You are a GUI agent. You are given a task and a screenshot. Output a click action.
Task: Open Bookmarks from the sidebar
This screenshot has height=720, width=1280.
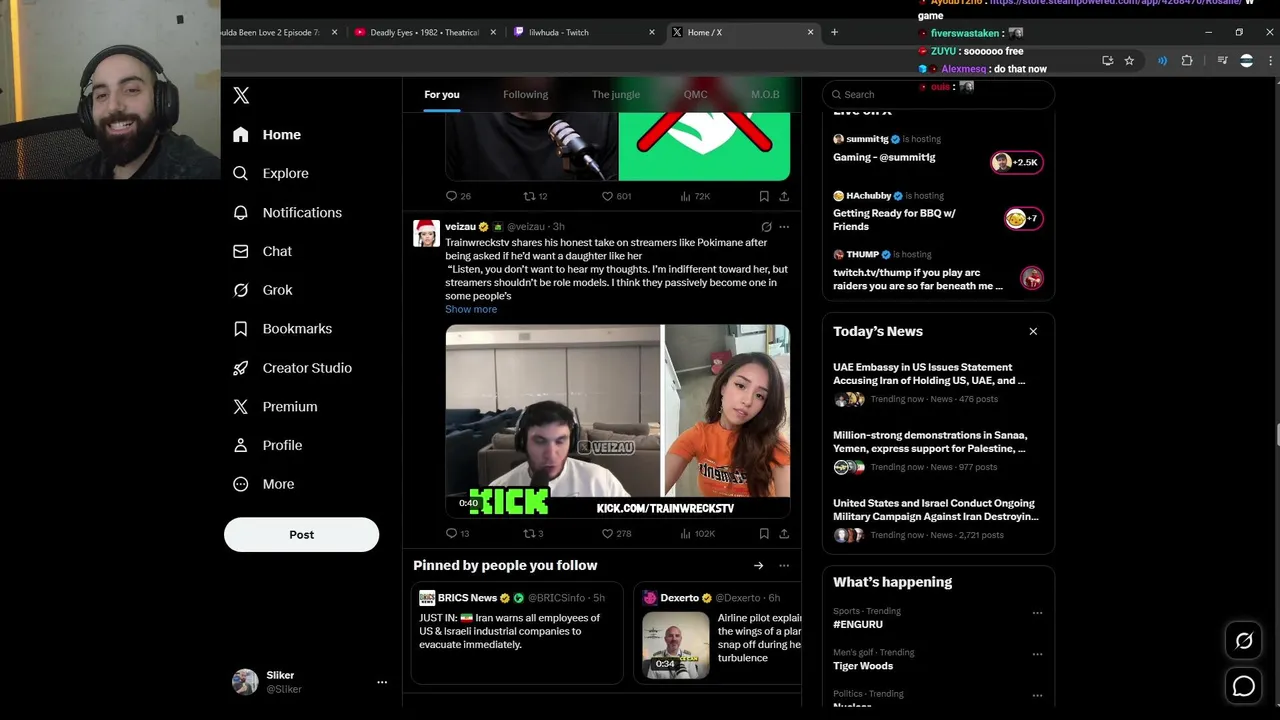(x=282, y=328)
